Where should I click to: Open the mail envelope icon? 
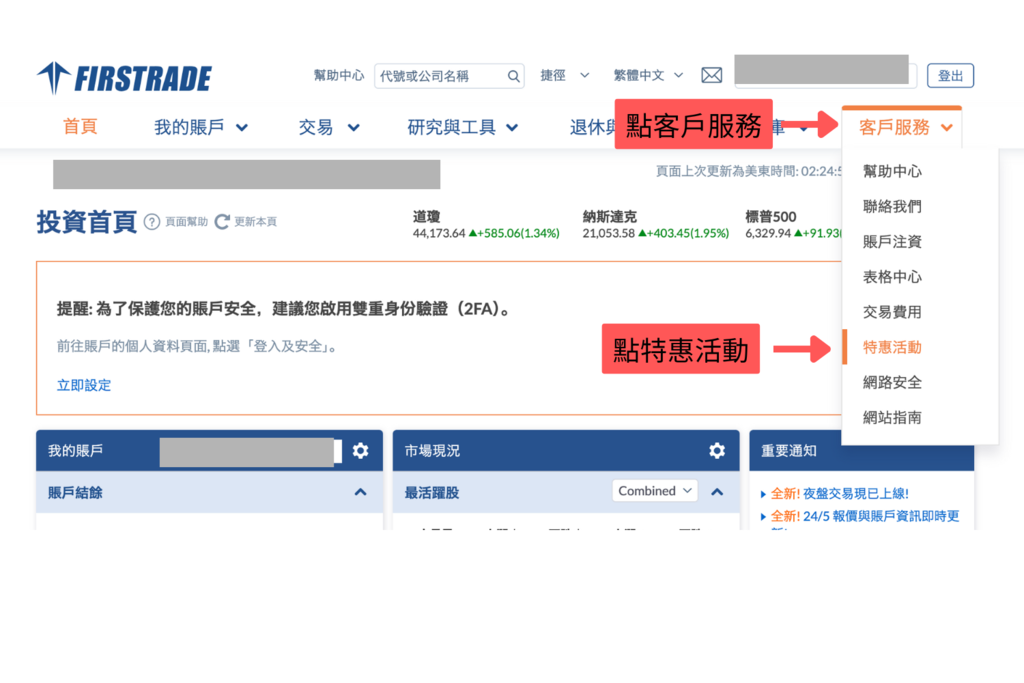coord(710,74)
